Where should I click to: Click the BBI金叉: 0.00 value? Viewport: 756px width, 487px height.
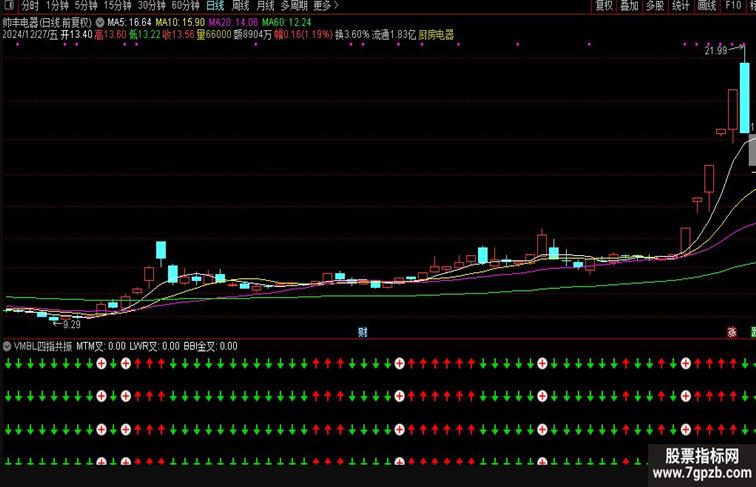pos(210,346)
